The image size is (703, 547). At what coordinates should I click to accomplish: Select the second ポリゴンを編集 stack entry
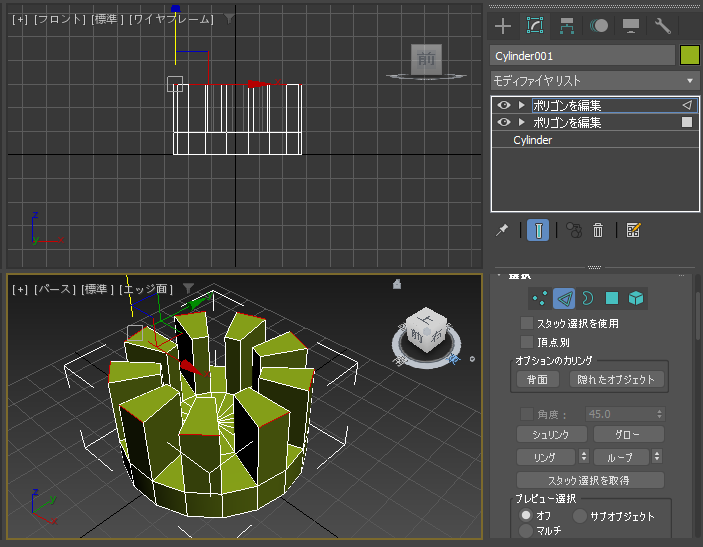pyautogui.click(x=567, y=123)
